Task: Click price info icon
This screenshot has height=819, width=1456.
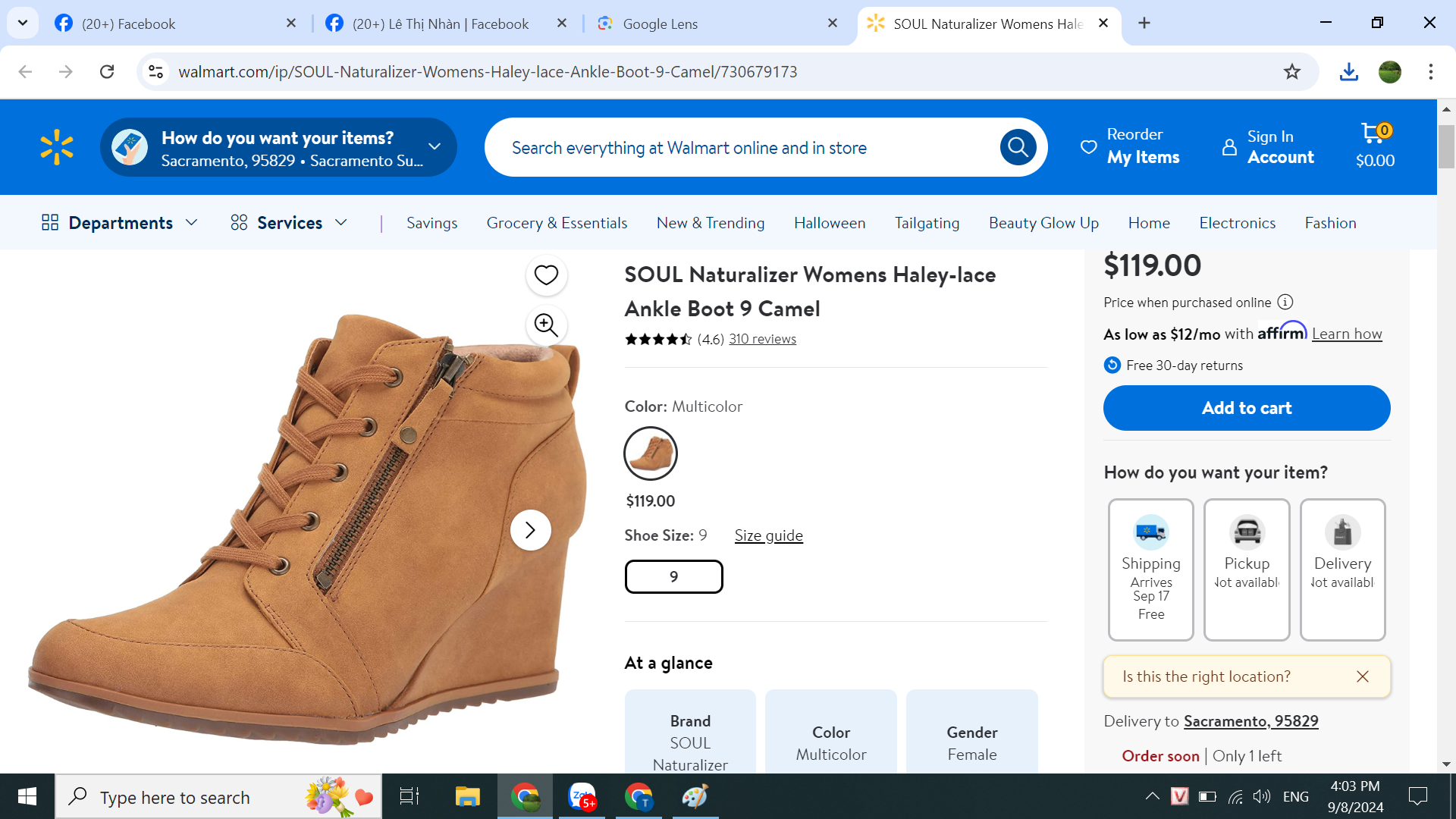Action: 1285,302
